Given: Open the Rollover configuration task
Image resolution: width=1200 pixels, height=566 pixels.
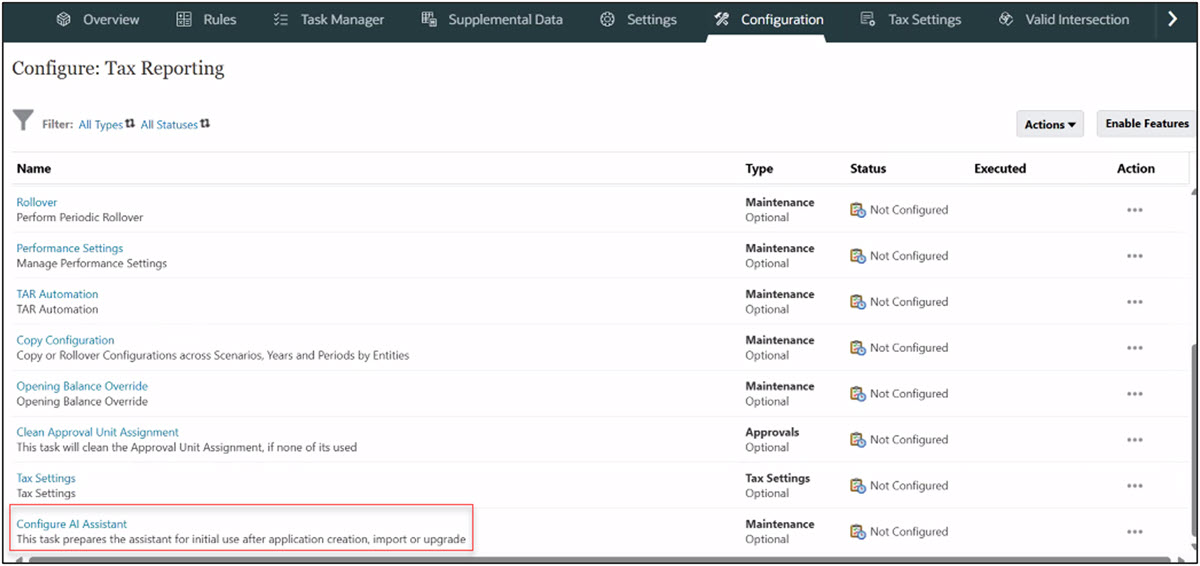Looking at the screenshot, I should 37,202.
